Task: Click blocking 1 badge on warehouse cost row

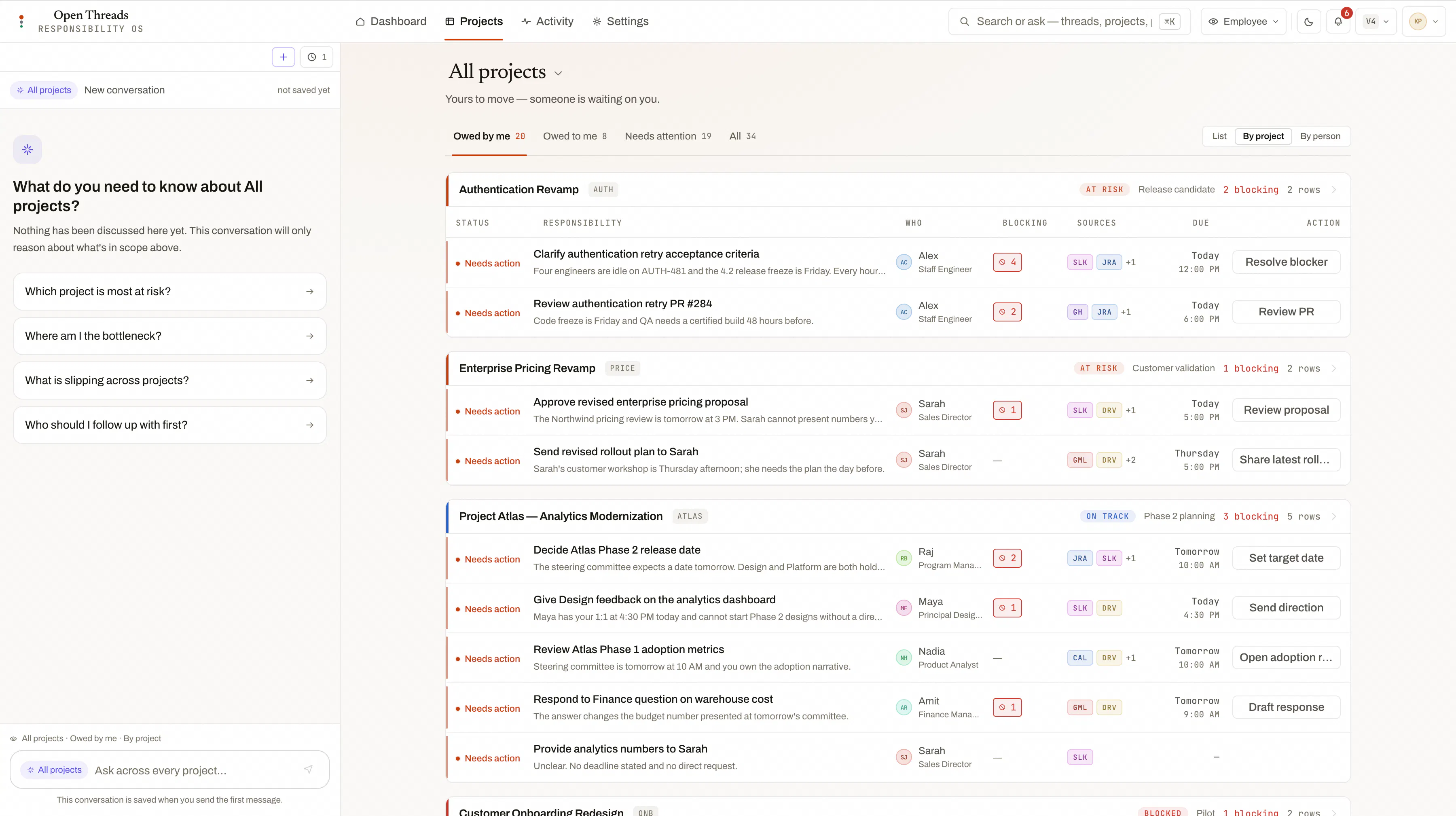Action: pyautogui.click(x=1007, y=708)
